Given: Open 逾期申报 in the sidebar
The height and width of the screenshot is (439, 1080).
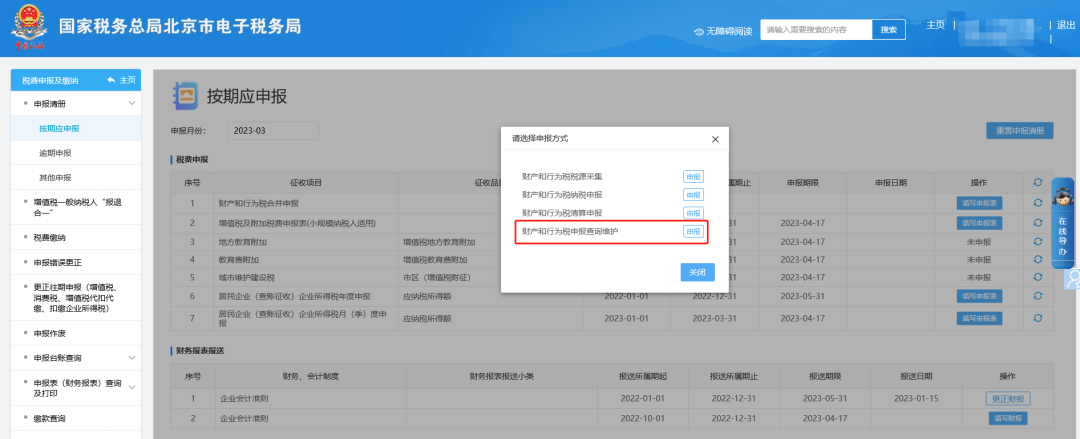Looking at the screenshot, I should [55, 153].
